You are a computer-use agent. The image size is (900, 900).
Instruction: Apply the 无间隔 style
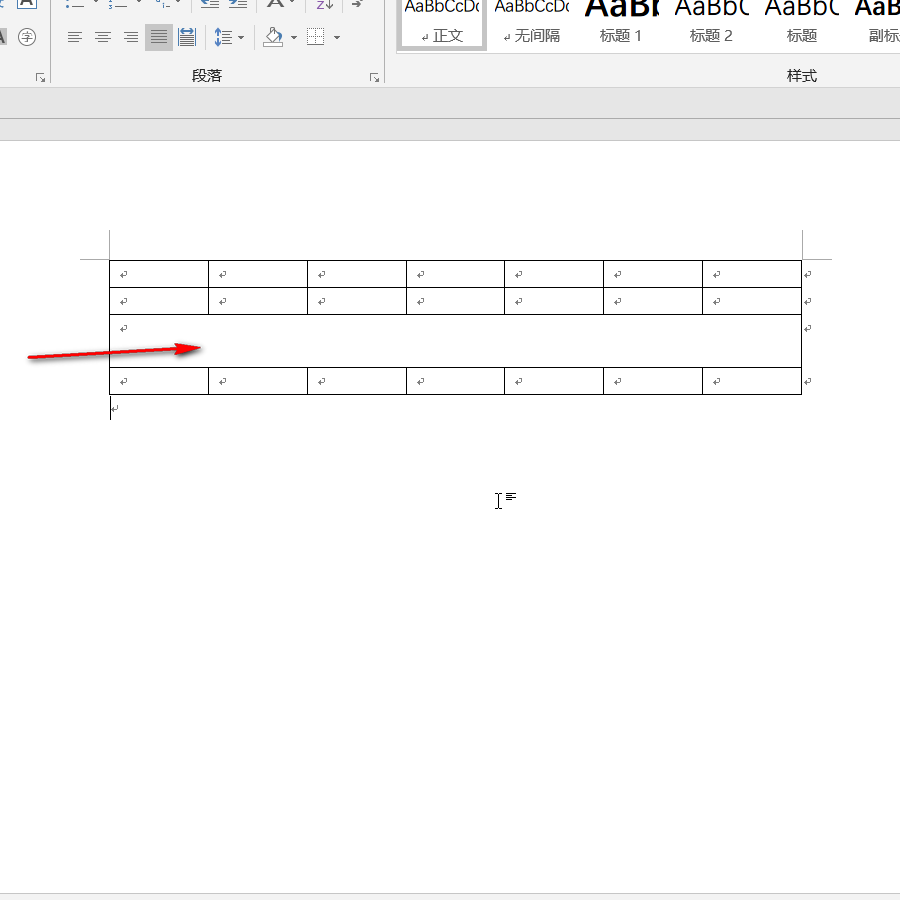532,23
